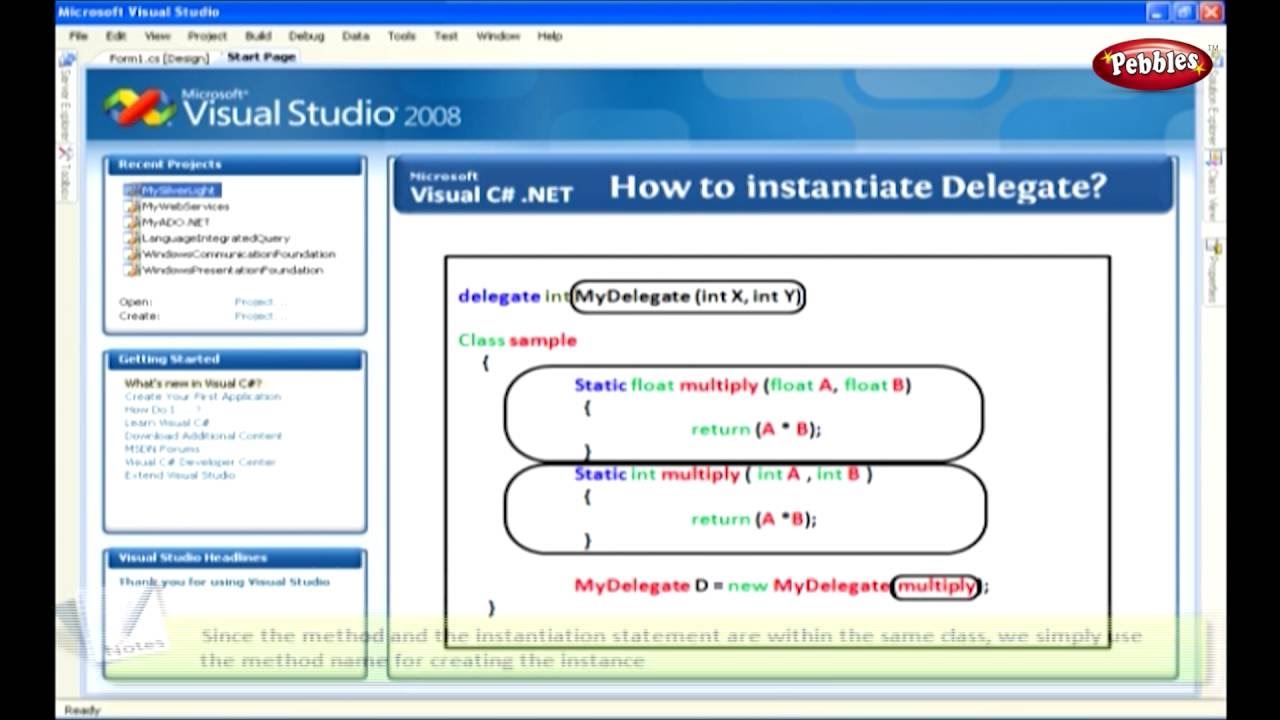The height and width of the screenshot is (720, 1280).
Task: Open the Project menu
Action: click(x=207, y=36)
